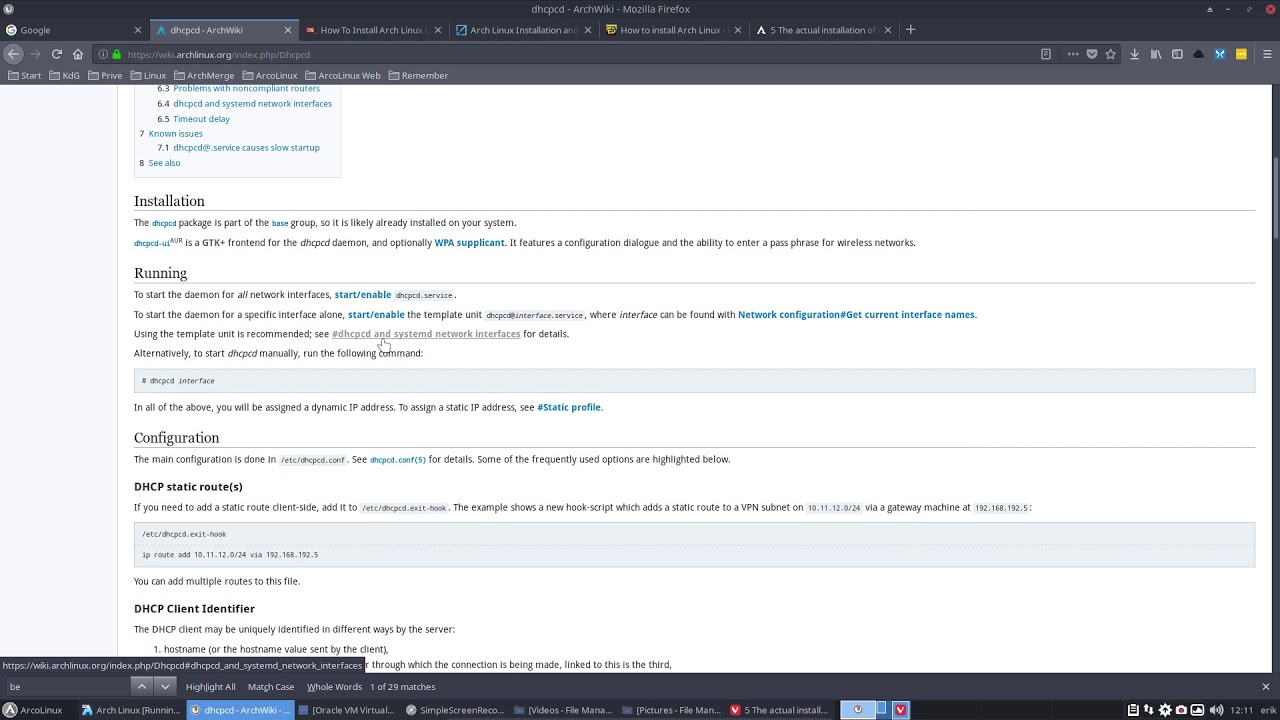
Task: Close the dhcpcd - ArchWiki tab
Action: (288, 30)
